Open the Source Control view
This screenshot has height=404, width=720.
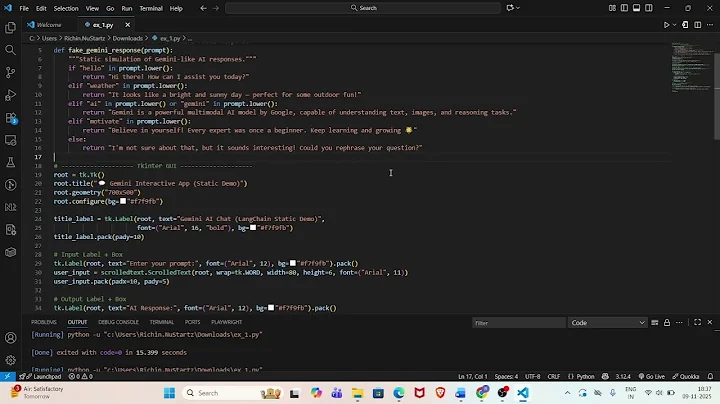click(x=10, y=73)
